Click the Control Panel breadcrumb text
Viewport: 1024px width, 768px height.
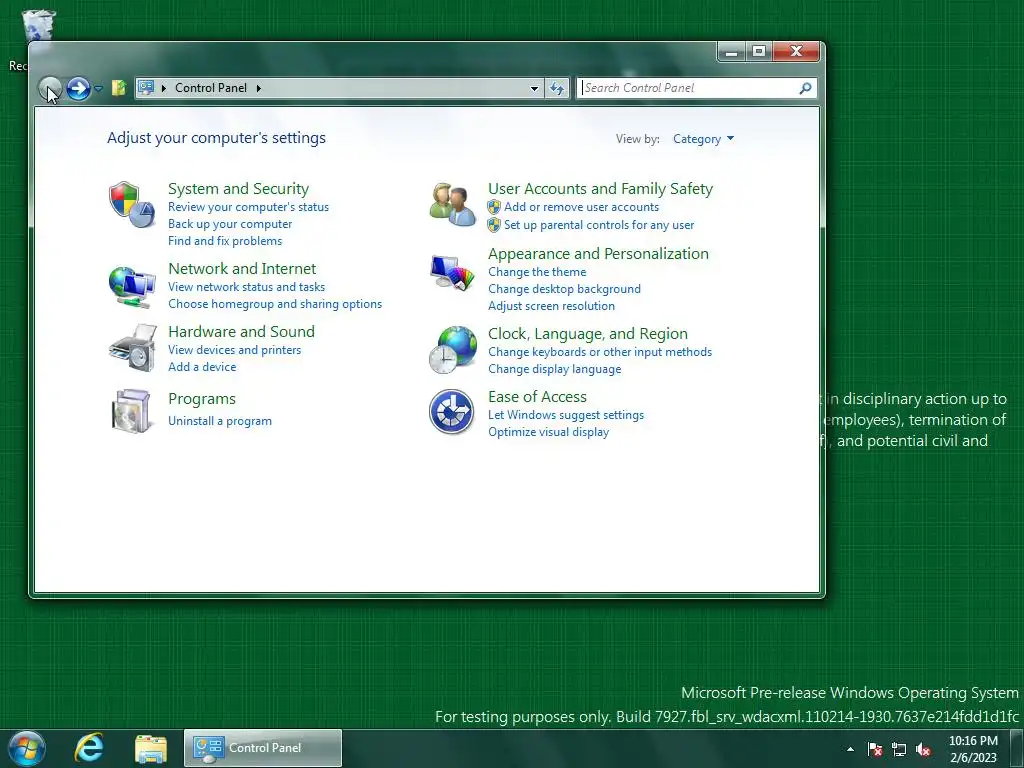pos(211,88)
